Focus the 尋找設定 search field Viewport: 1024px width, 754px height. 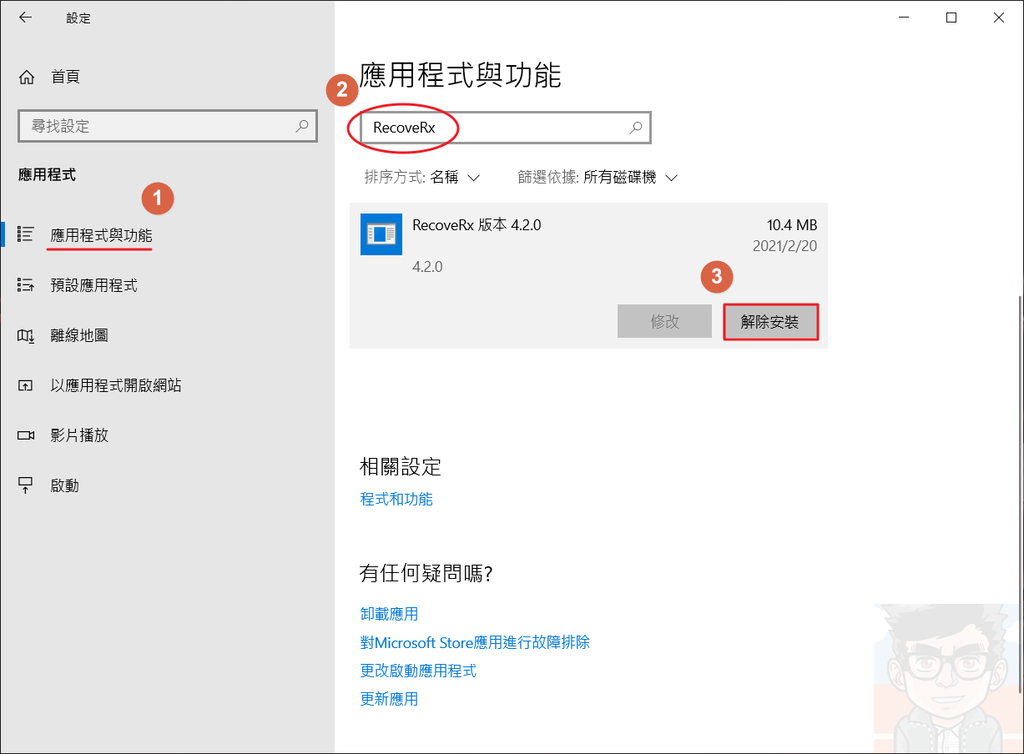coord(168,126)
